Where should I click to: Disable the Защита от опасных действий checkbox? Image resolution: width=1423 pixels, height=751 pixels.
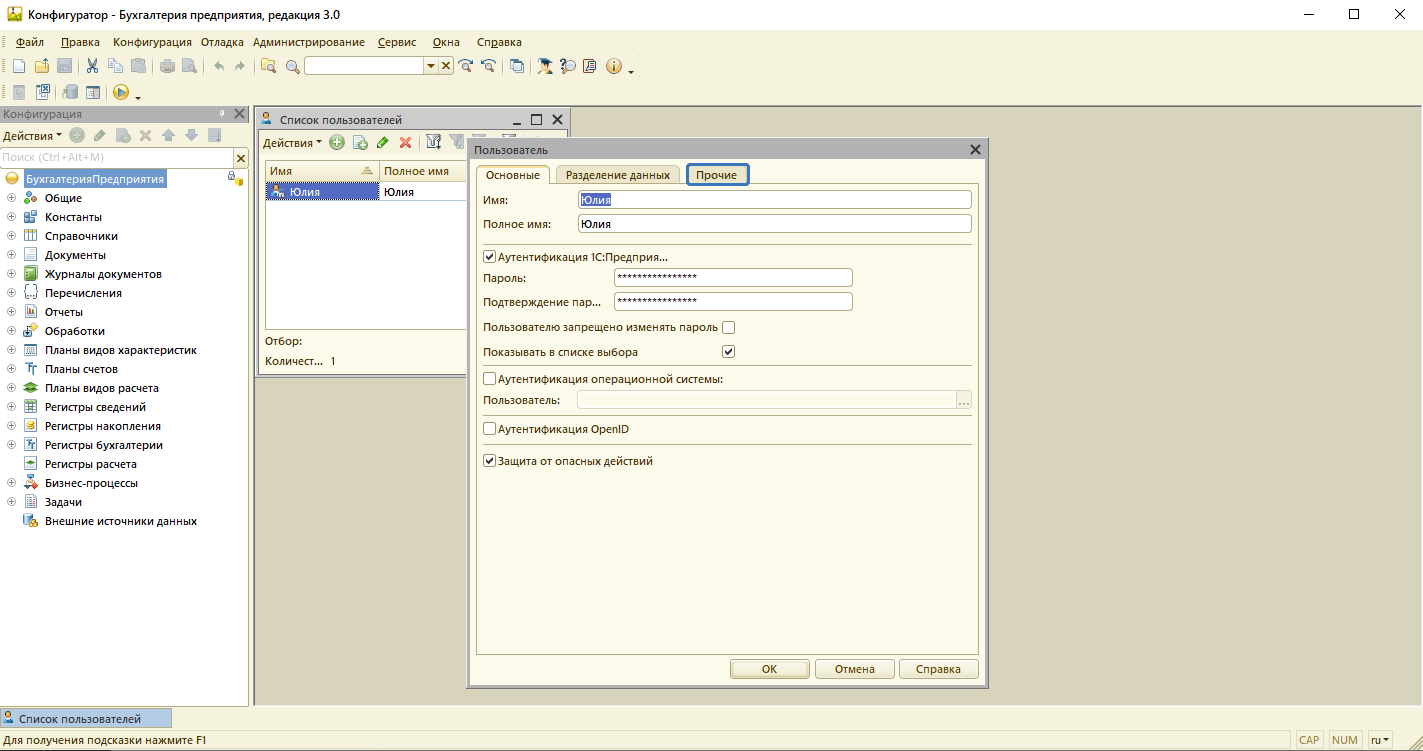490,461
